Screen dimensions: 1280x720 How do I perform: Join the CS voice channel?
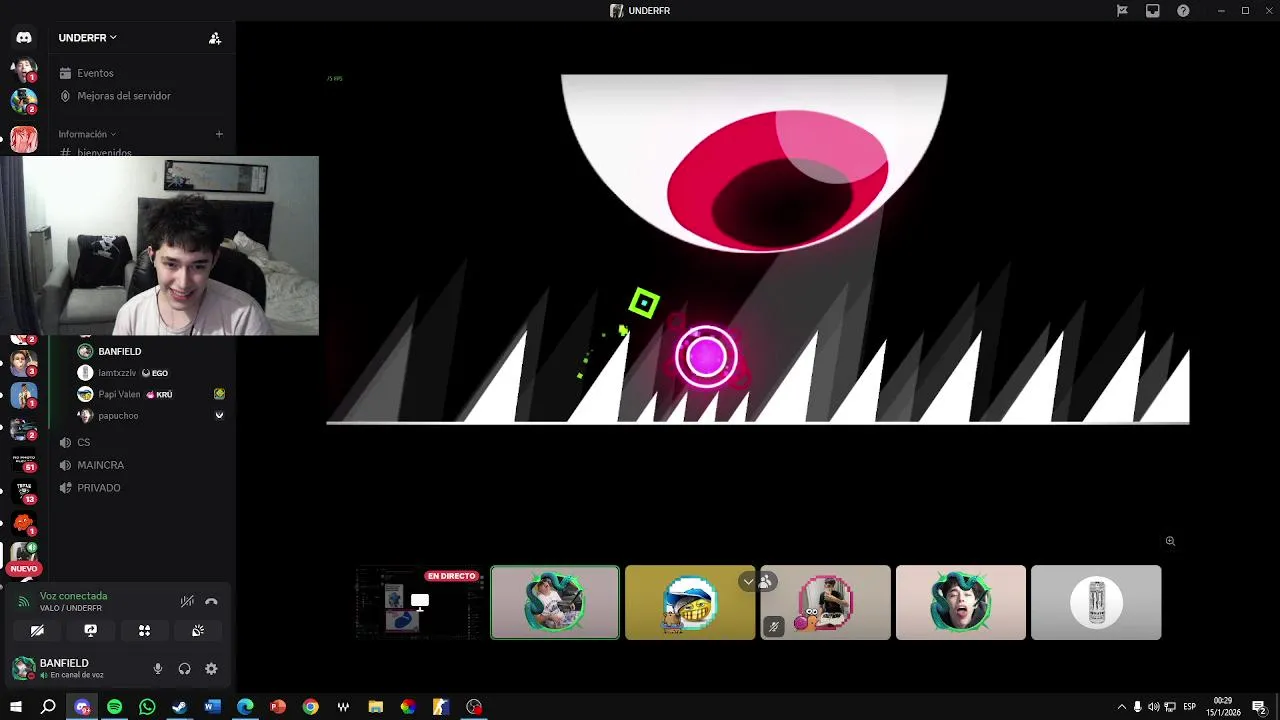[x=75, y=442]
